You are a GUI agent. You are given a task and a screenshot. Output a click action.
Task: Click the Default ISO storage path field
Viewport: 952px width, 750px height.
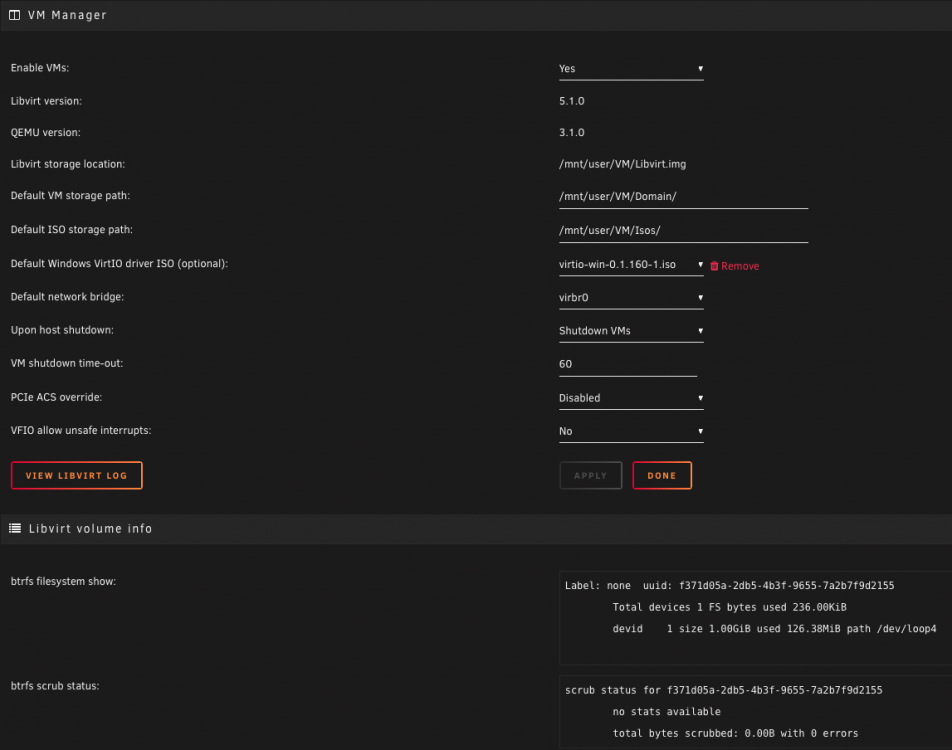683,231
